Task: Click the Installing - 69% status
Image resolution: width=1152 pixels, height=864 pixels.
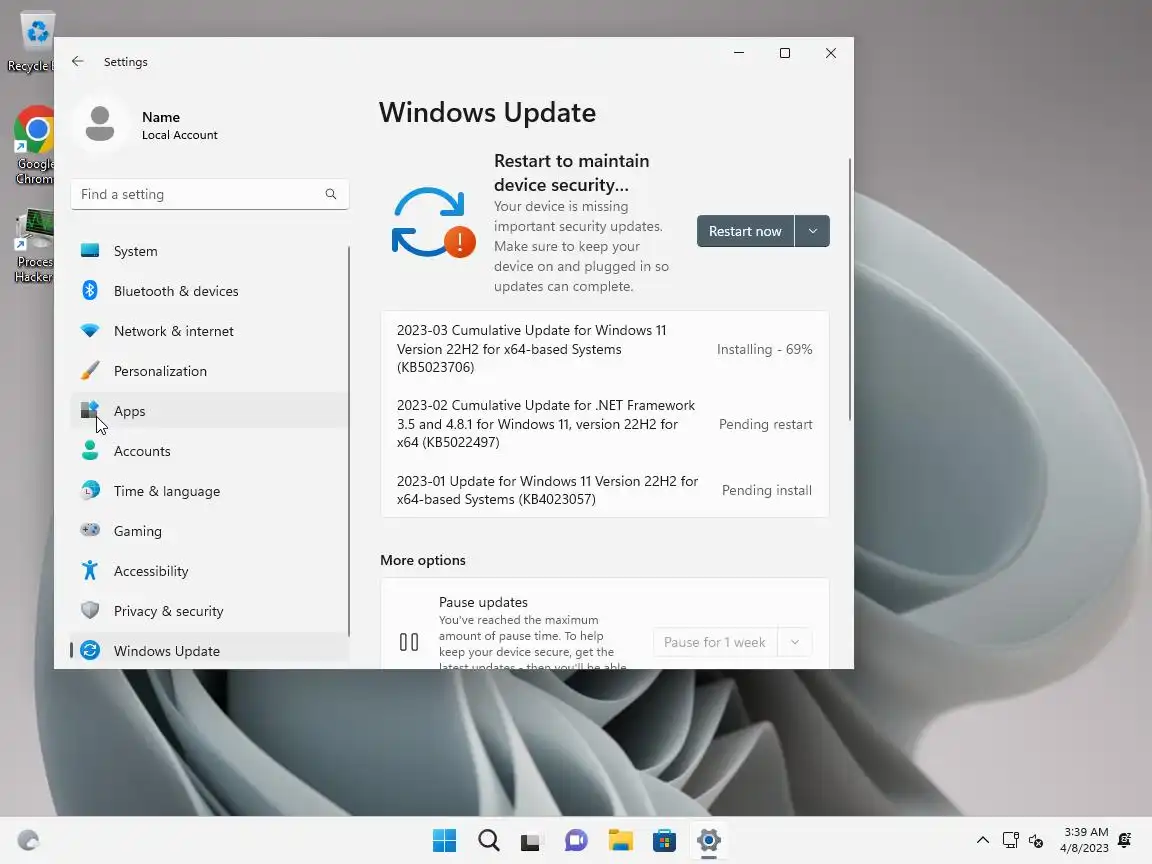Action: pos(765,349)
